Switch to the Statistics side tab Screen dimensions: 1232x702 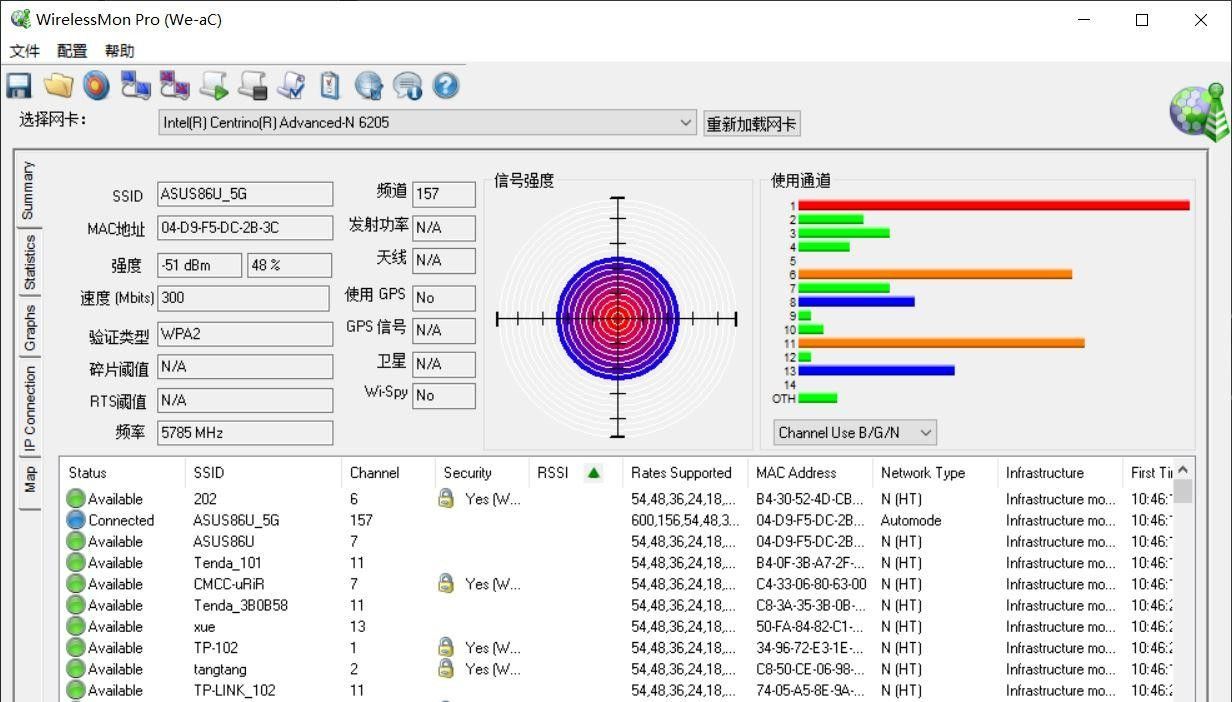click(x=29, y=262)
